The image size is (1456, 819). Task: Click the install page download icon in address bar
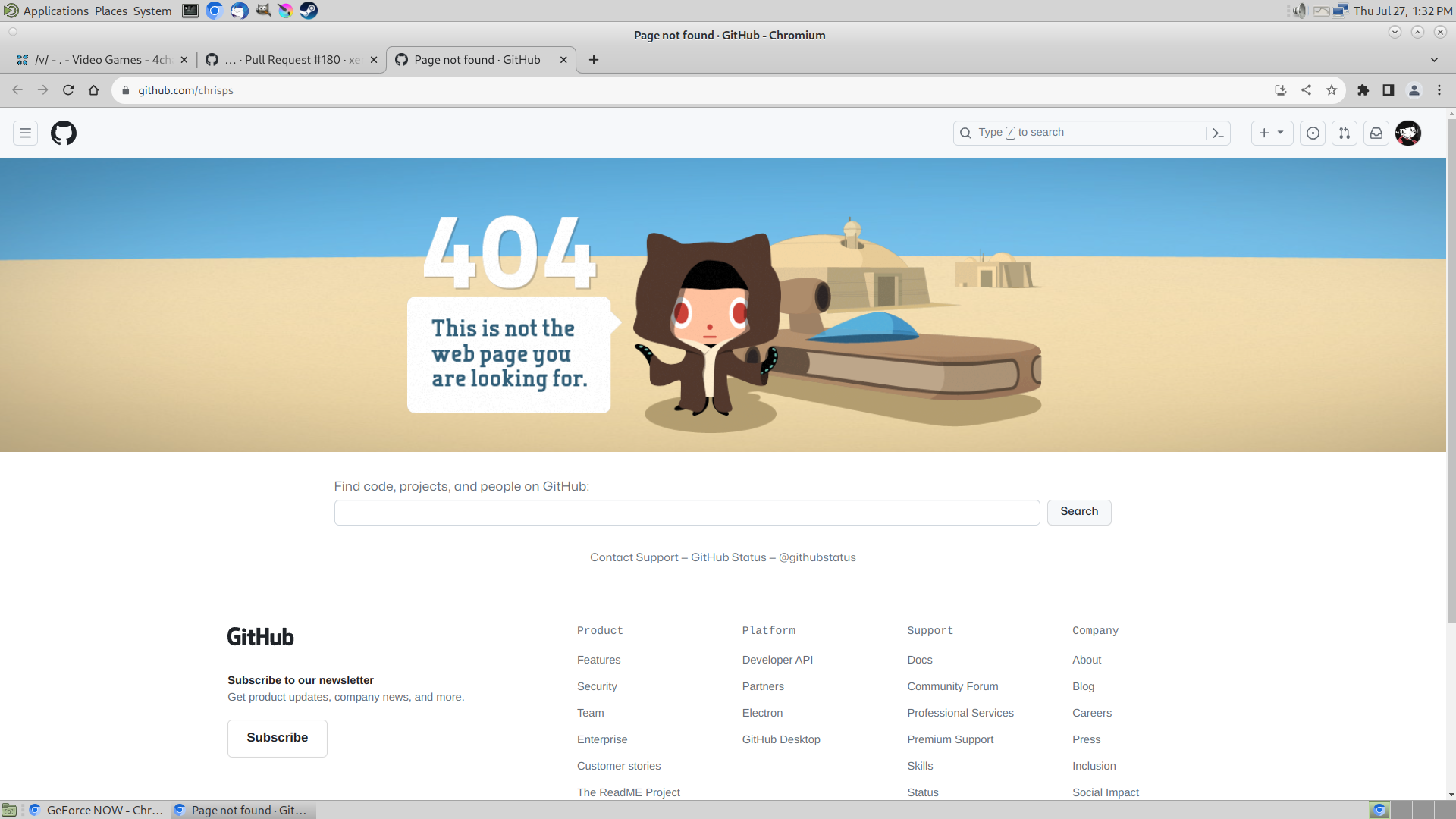click(1281, 90)
